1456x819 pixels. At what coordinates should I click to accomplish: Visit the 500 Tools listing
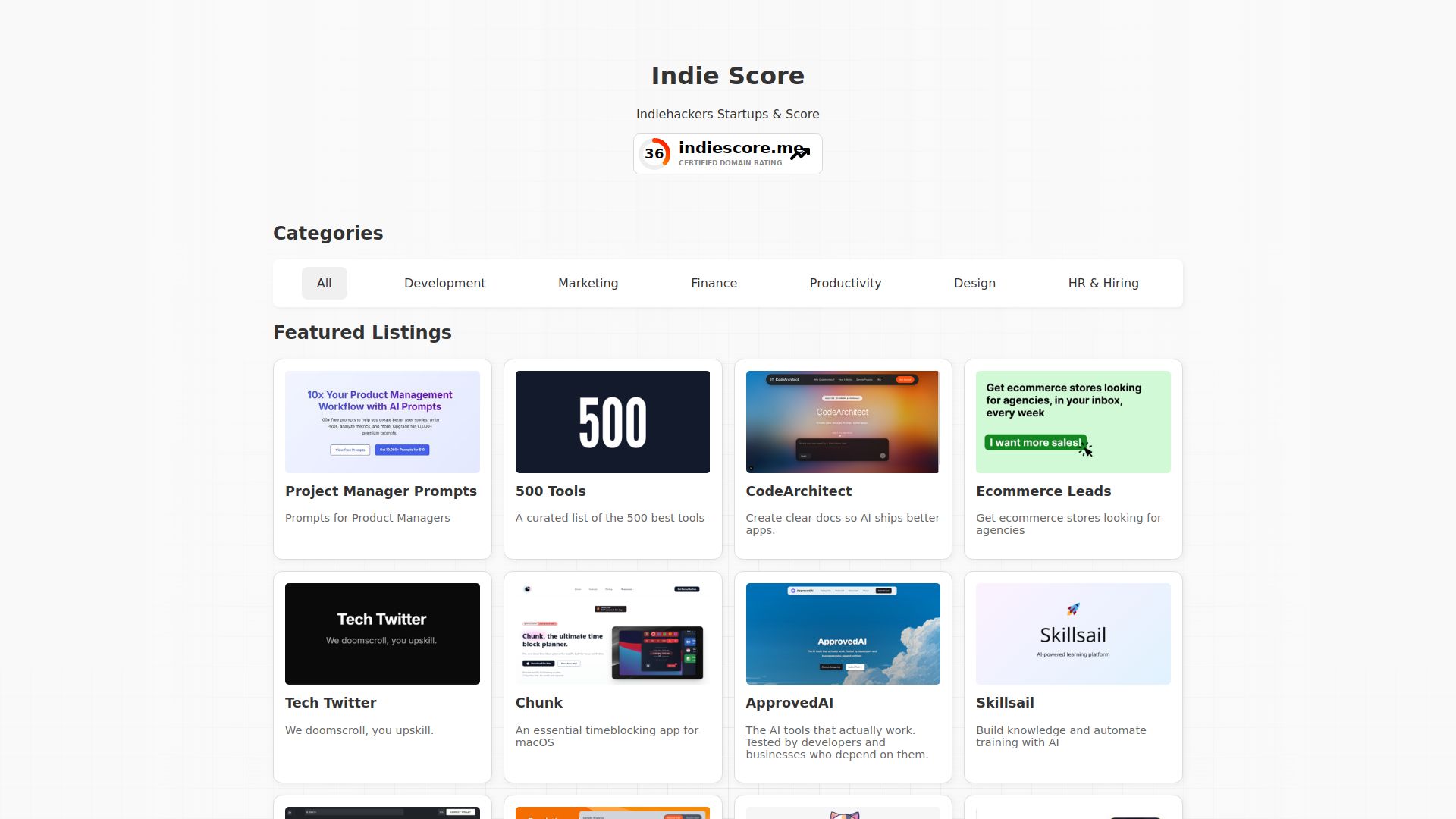click(x=550, y=491)
